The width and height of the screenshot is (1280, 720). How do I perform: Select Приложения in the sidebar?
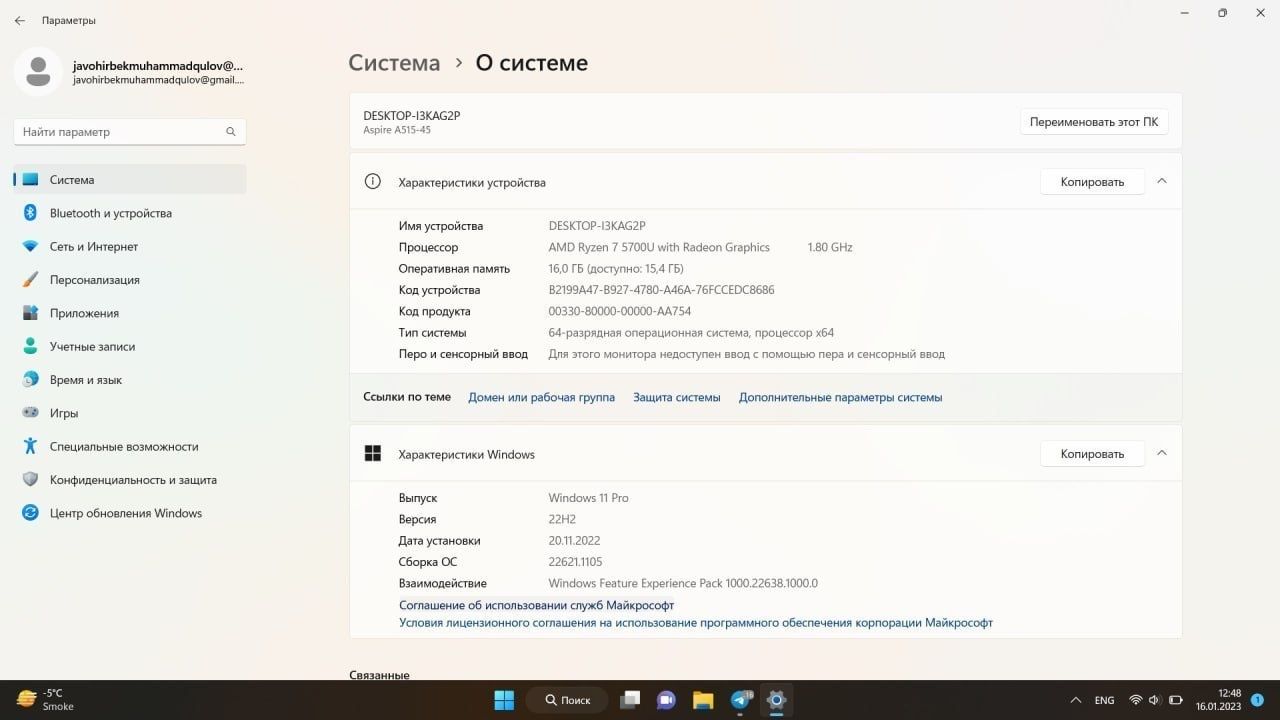[130, 313]
